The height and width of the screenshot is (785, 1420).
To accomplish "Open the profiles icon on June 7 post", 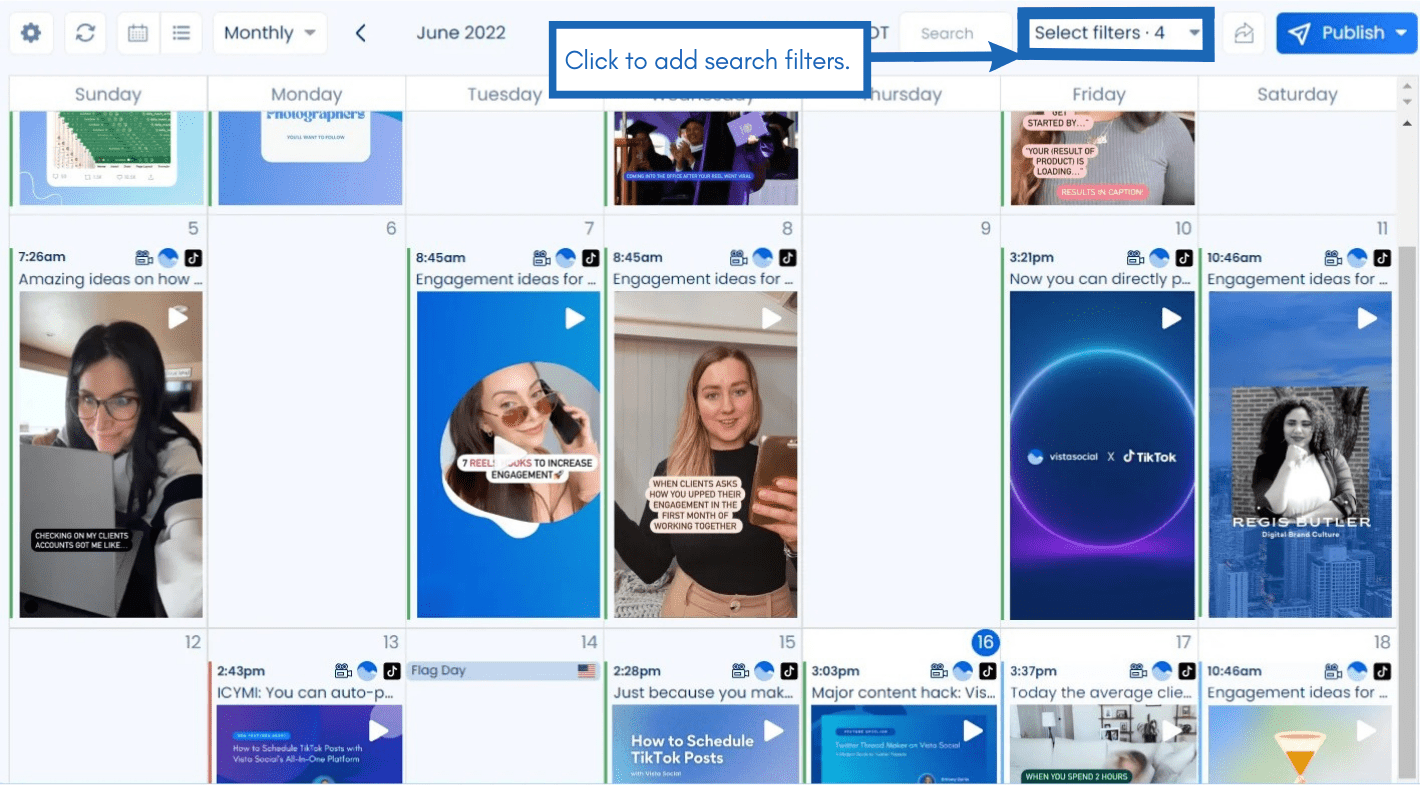I will 541,256.
